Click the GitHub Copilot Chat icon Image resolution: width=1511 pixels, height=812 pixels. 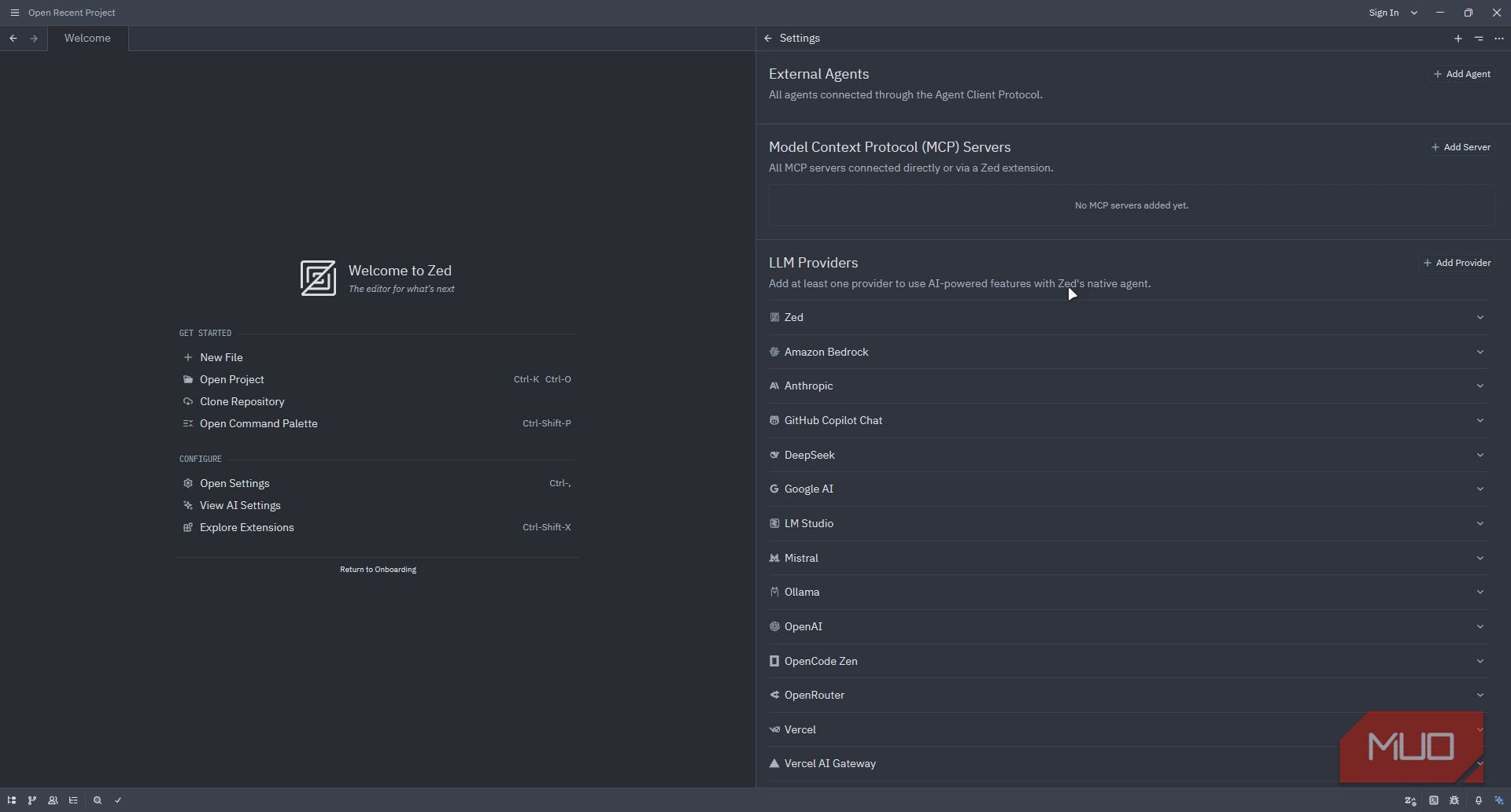[x=774, y=421]
